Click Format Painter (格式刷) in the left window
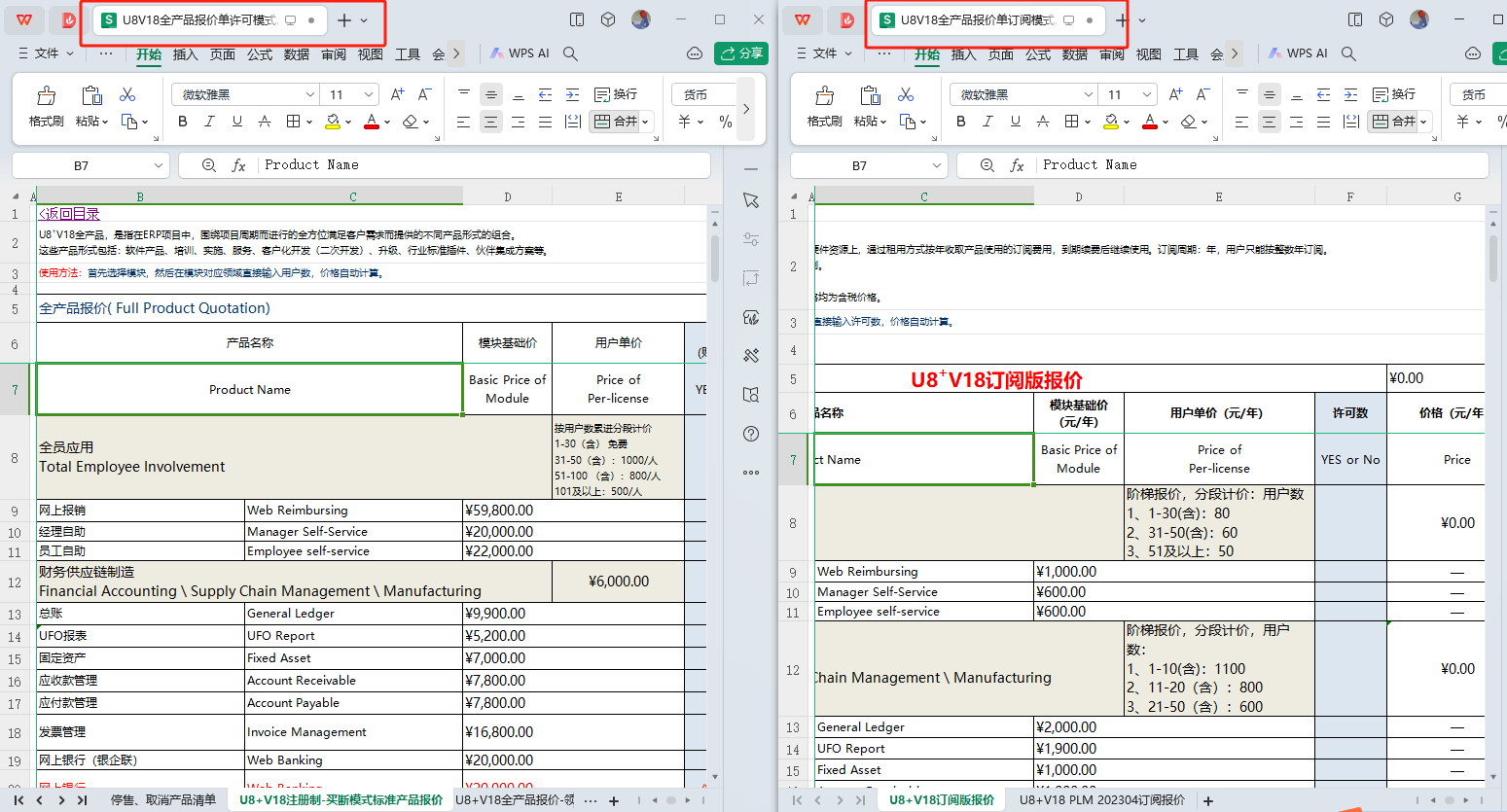The image size is (1507, 812). [x=46, y=106]
